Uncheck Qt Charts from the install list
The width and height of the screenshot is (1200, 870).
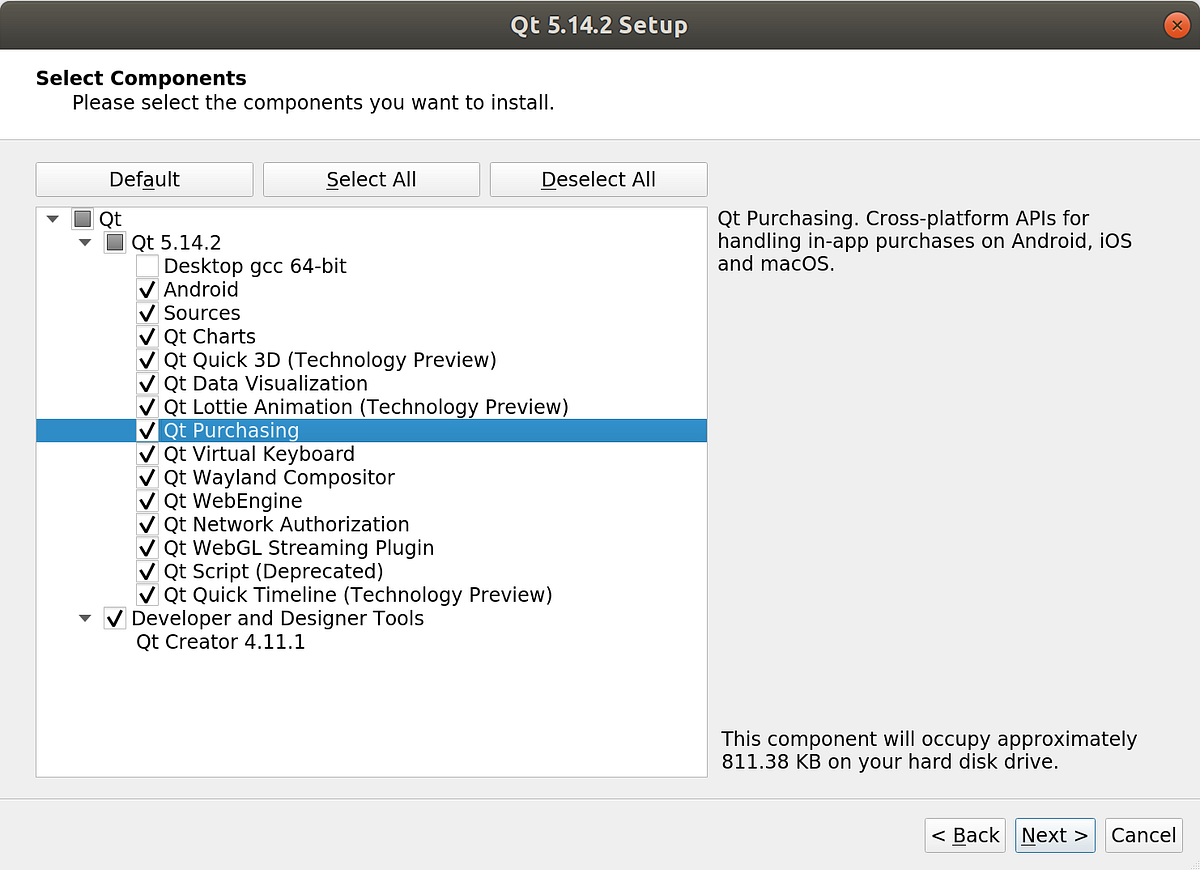pyautogui.click(x=146, y=336)
